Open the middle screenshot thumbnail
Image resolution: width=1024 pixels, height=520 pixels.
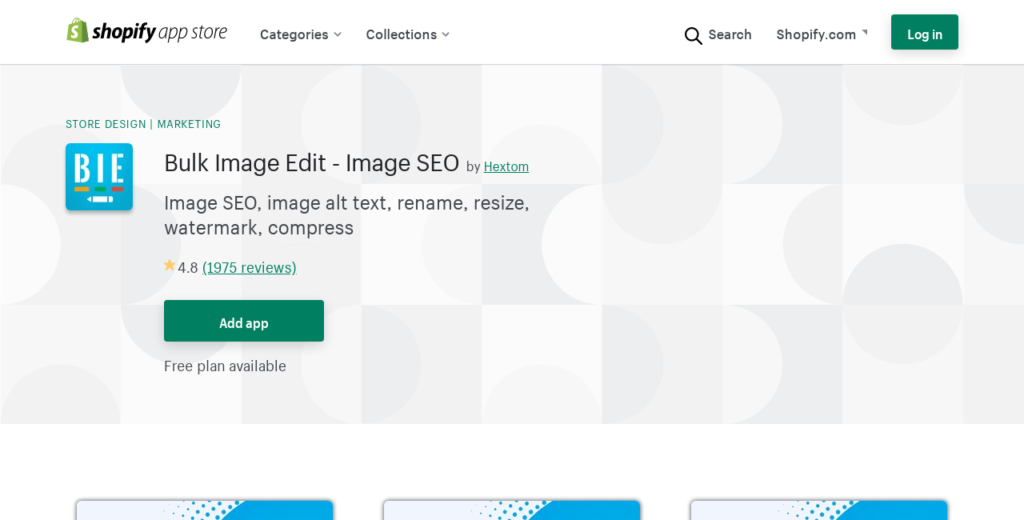pos(512,510)
